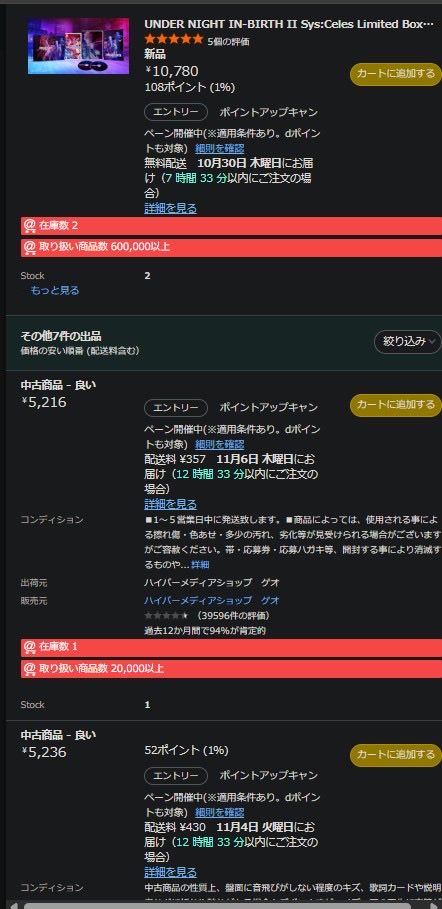The width and height of the screenshot is (442, 909).
Task: Click the 在庫数 2 red banner icon
Action: pyautogui.click(x=29, y=226)
